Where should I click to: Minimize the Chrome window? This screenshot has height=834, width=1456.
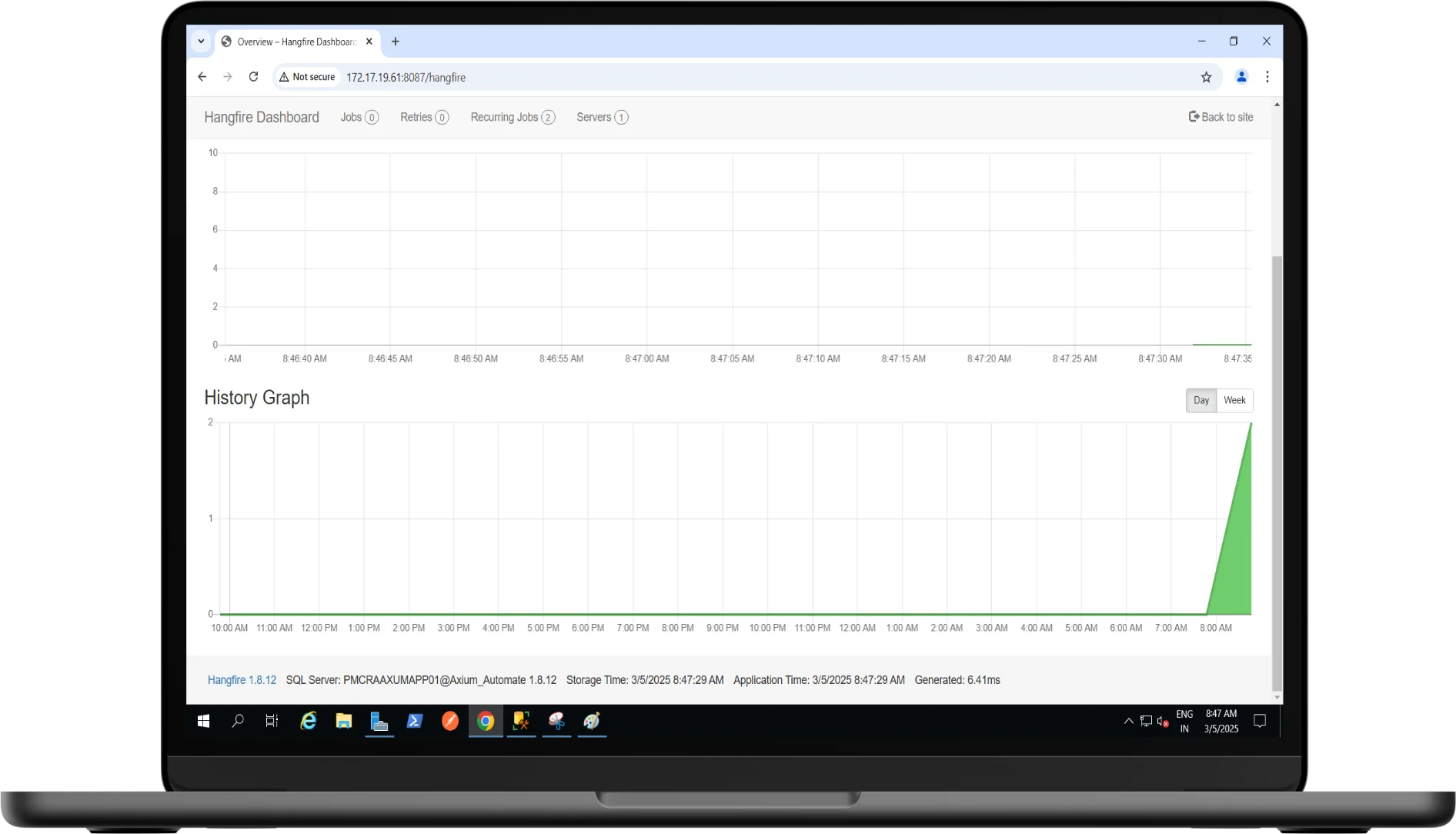tap(1201, 42)
